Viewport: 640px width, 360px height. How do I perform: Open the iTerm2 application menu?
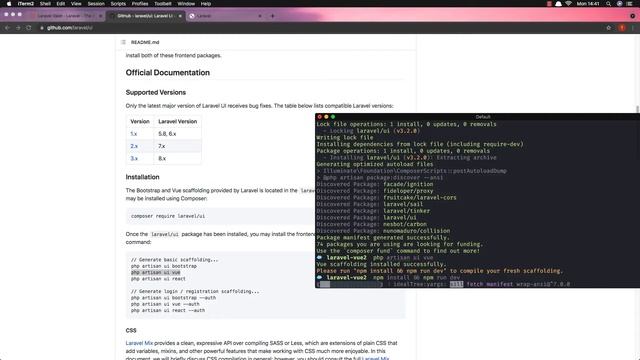pos(26,4)
